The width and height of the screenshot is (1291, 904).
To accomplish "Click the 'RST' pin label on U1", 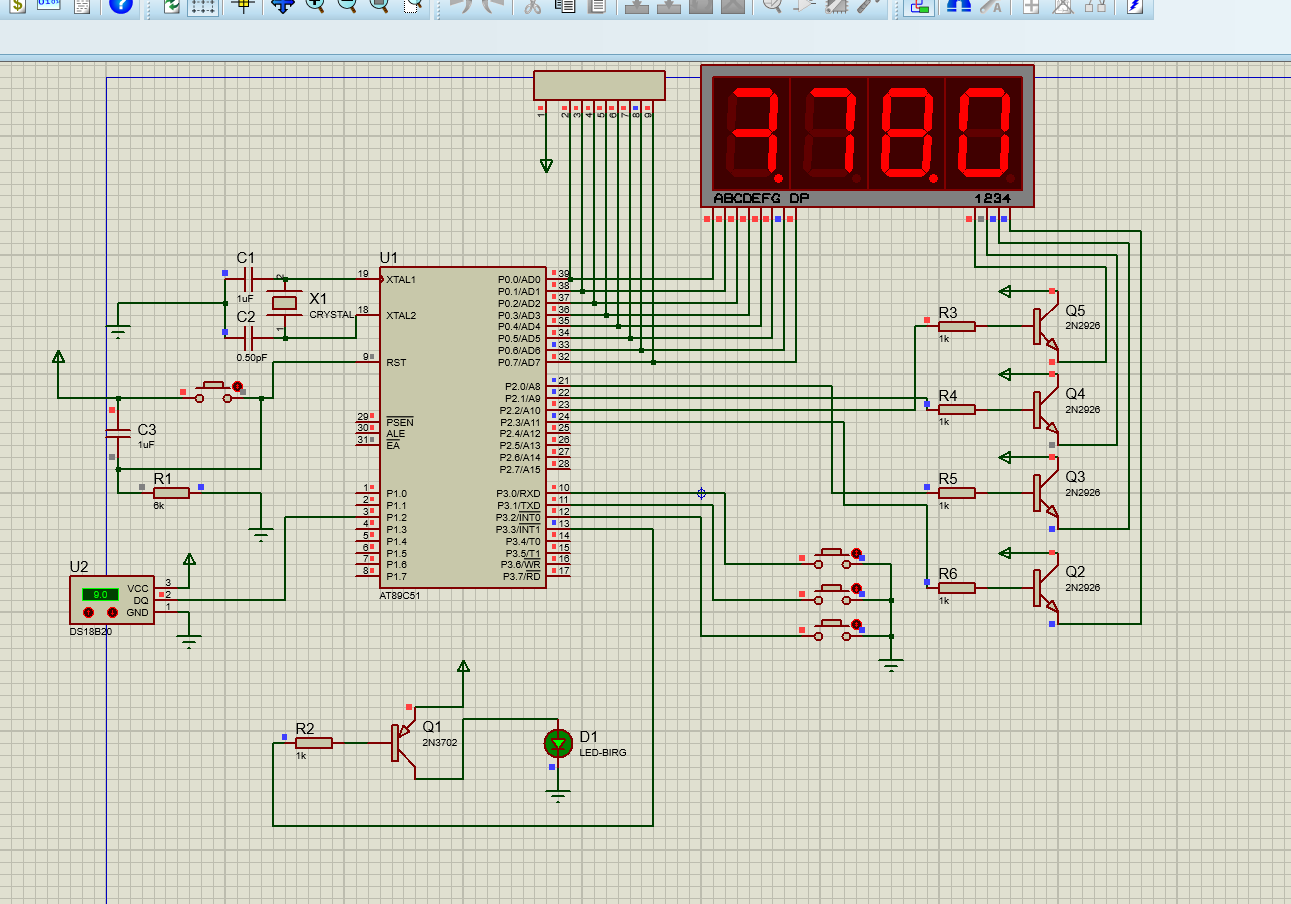I will click(x=396, y=362).
